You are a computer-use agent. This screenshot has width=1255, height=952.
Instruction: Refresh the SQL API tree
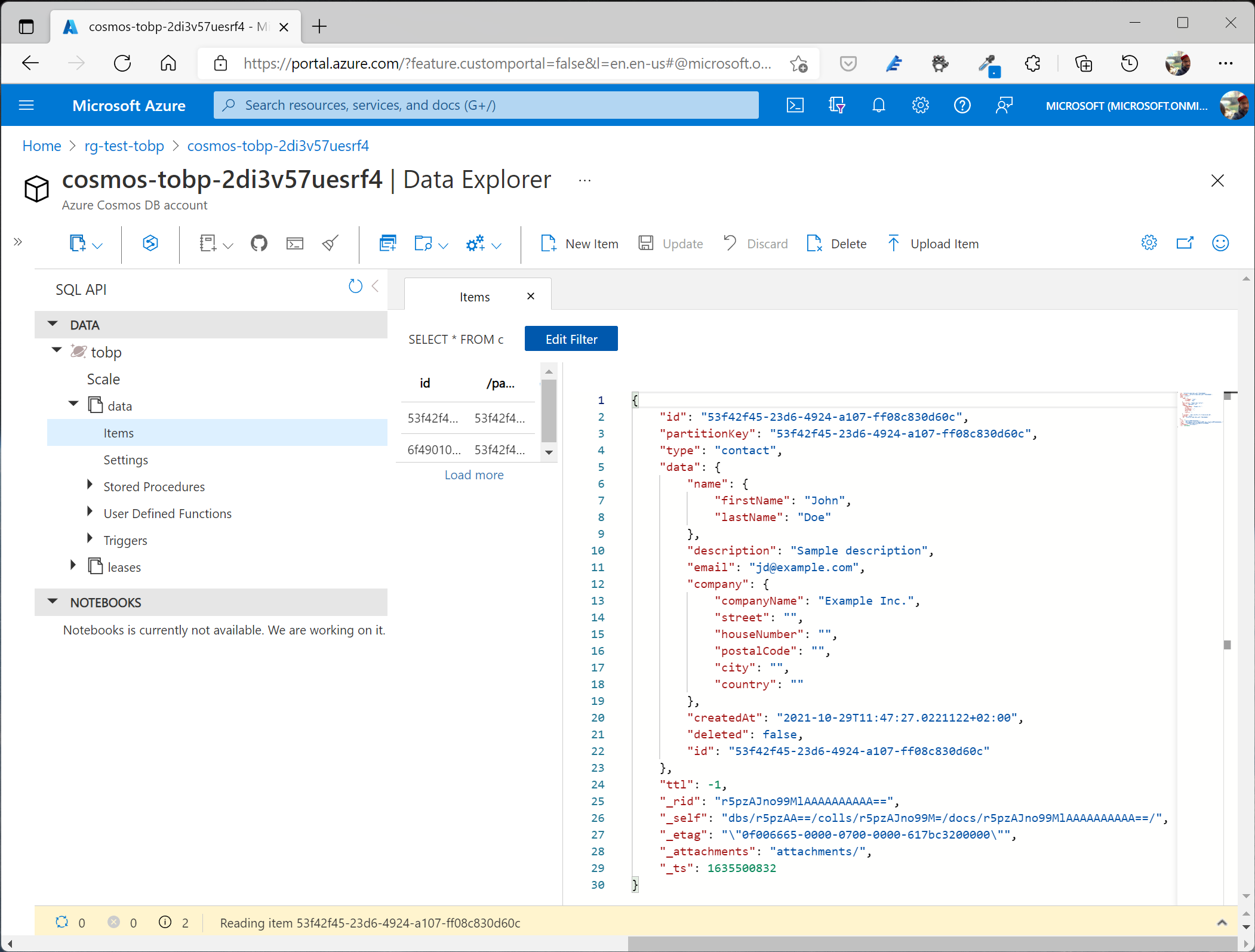tap(355, 287)
